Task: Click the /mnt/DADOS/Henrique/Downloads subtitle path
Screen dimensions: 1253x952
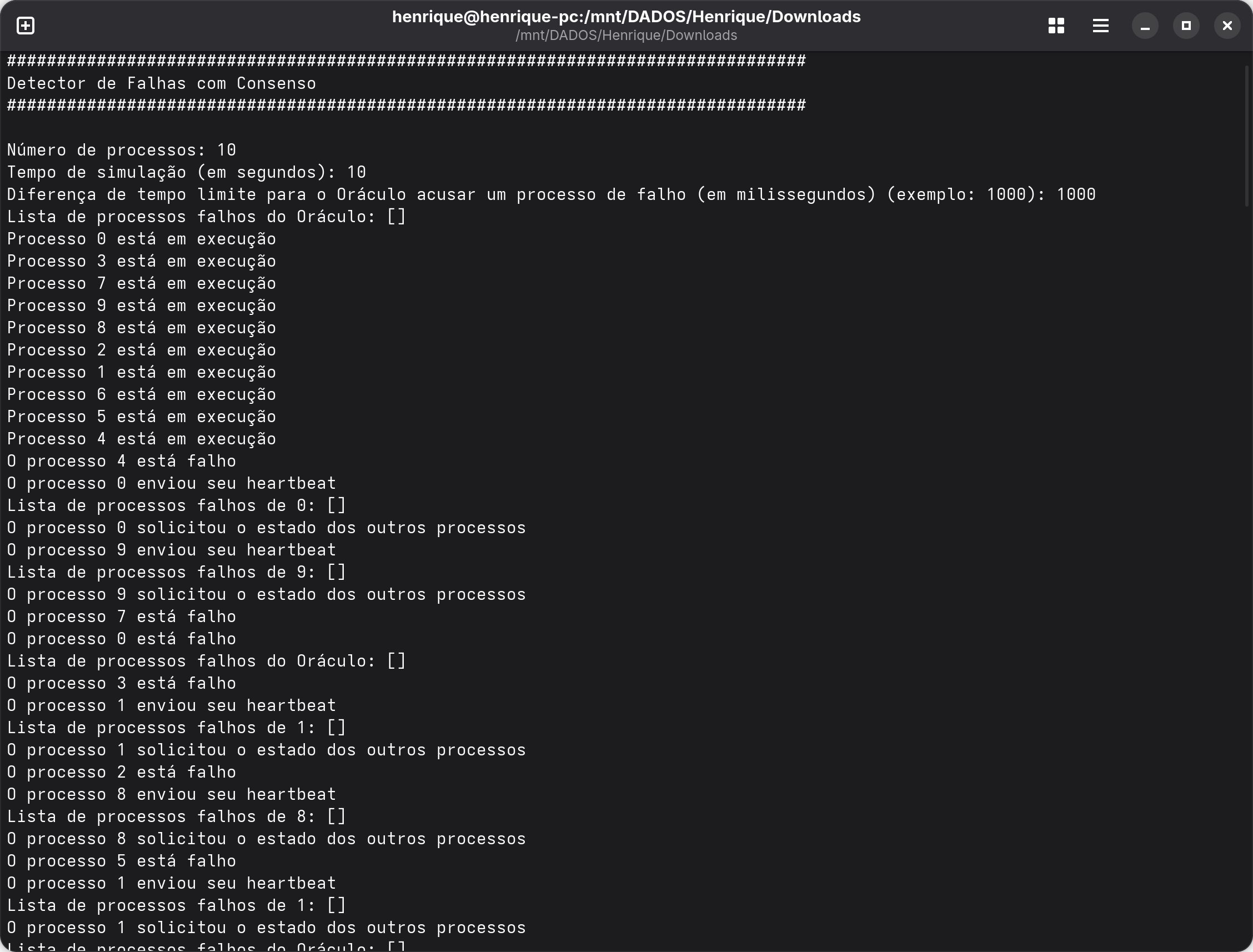Action: pyautogui.click(x=625, y=35)
